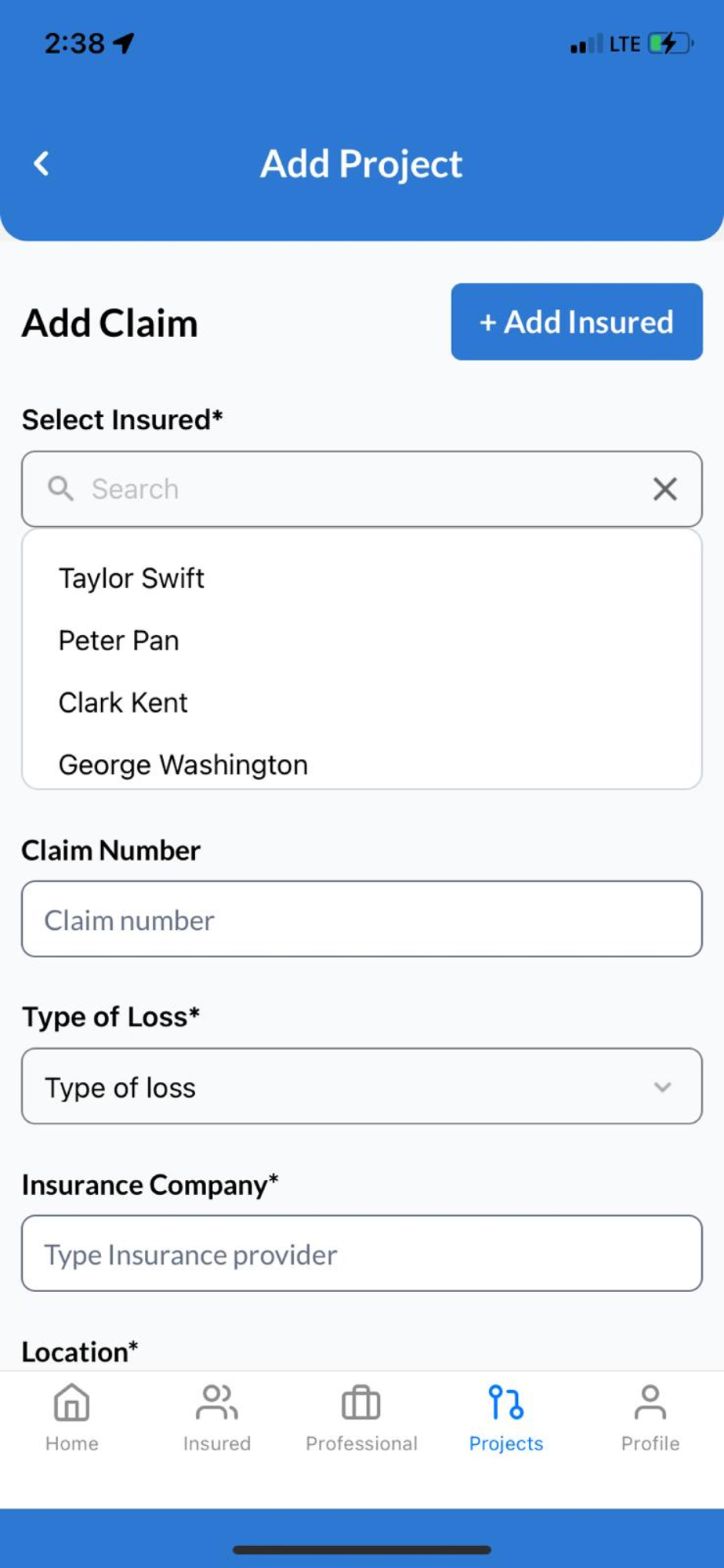Clear the insured search with X
Screen dimensions: 724x1568
664,489
